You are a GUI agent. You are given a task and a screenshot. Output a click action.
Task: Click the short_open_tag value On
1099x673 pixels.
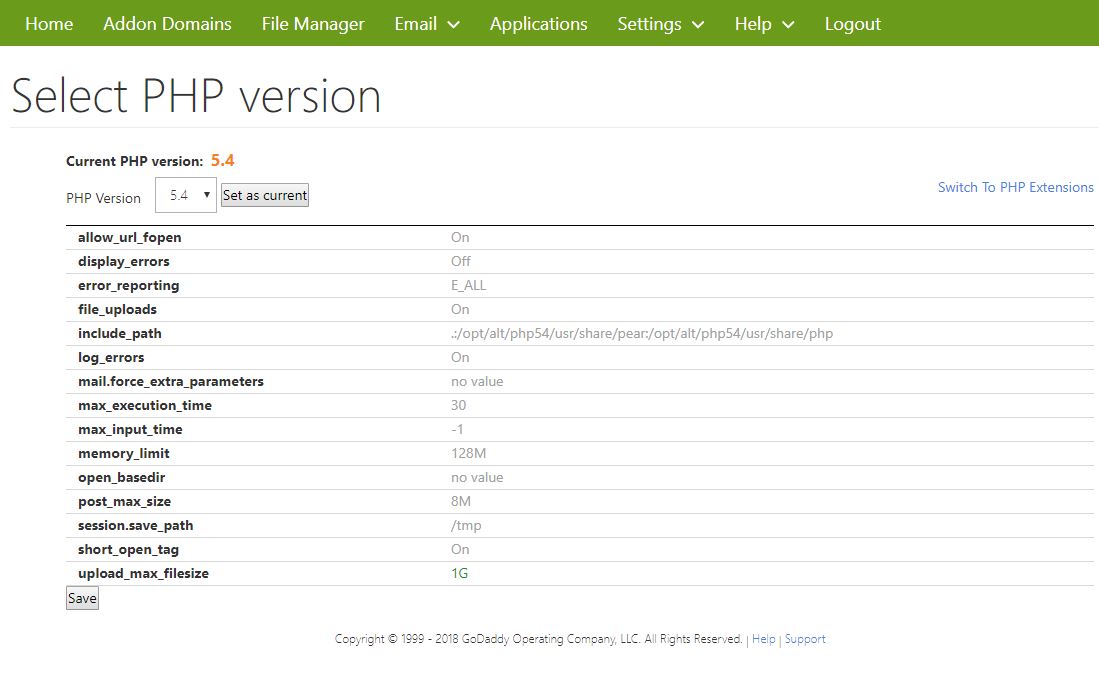[460, 549]
